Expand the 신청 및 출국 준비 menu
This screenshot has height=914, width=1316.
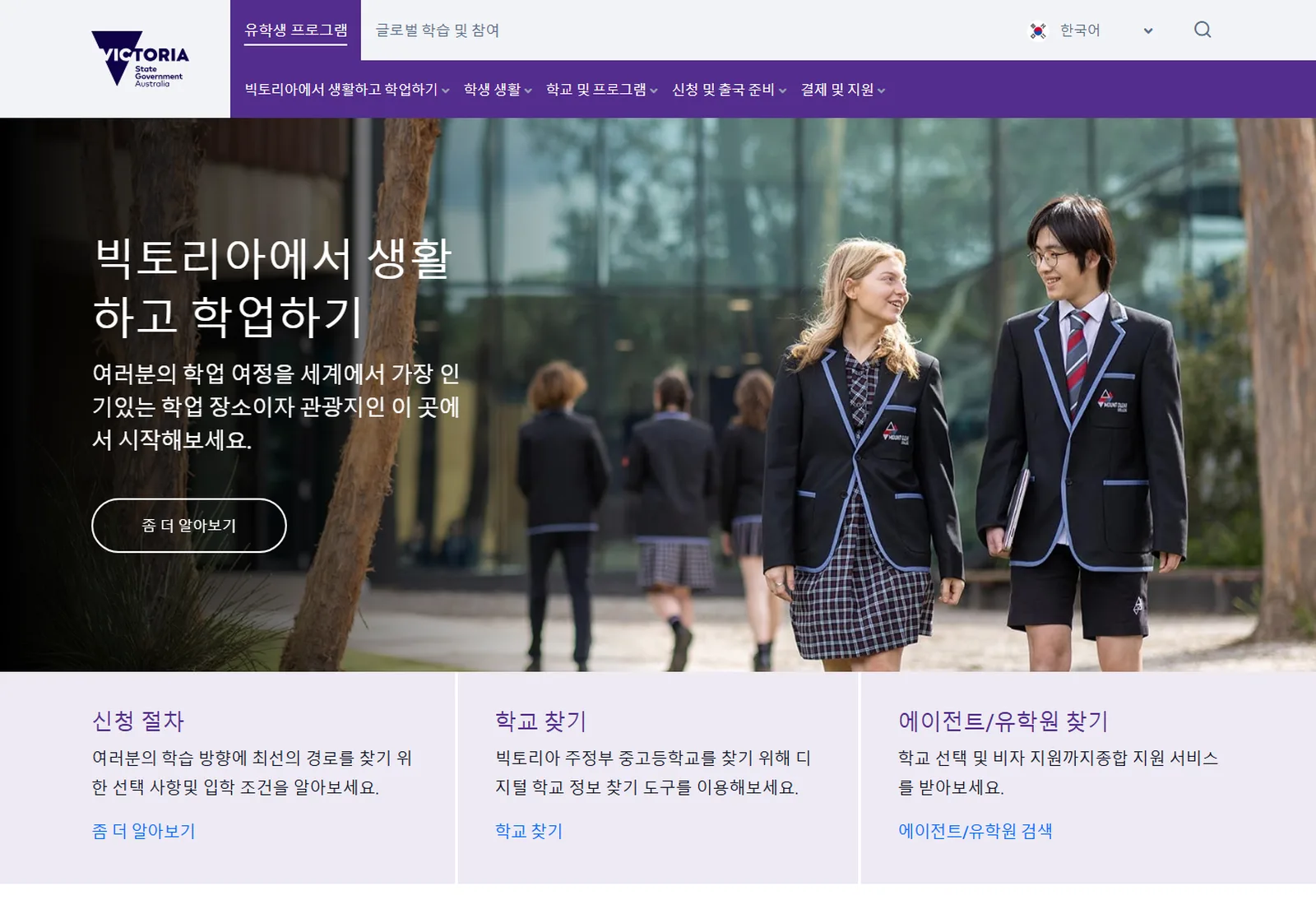point(730,90)
